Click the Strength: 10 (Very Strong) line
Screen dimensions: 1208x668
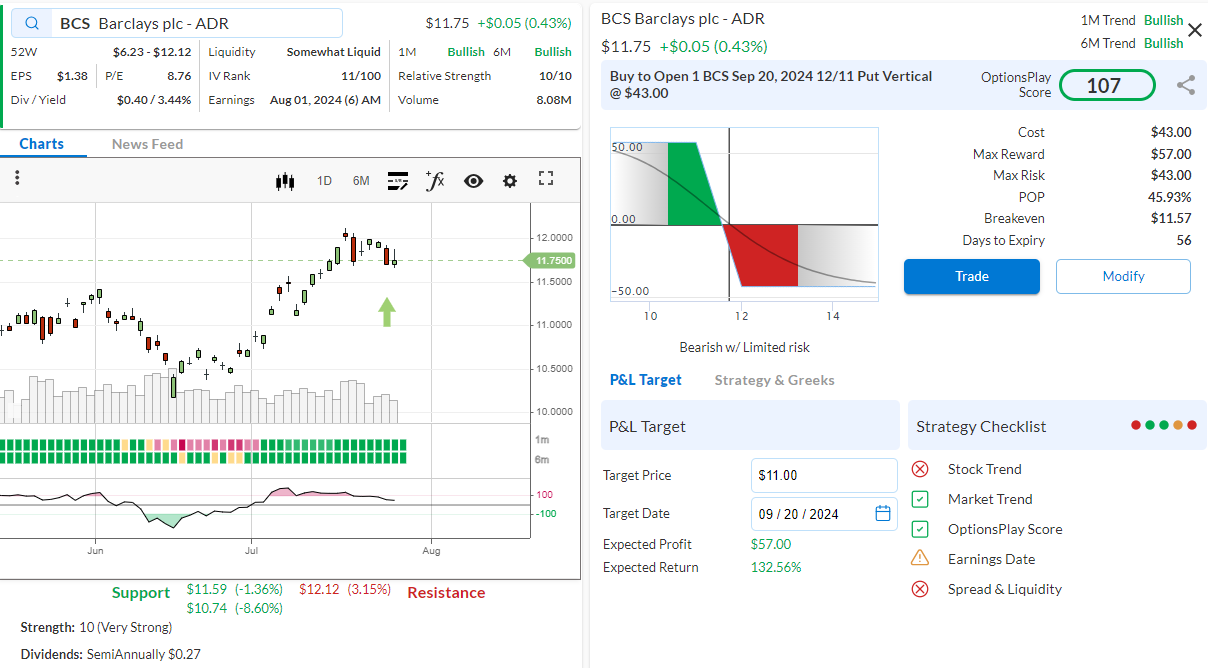[x=96, y=627]
